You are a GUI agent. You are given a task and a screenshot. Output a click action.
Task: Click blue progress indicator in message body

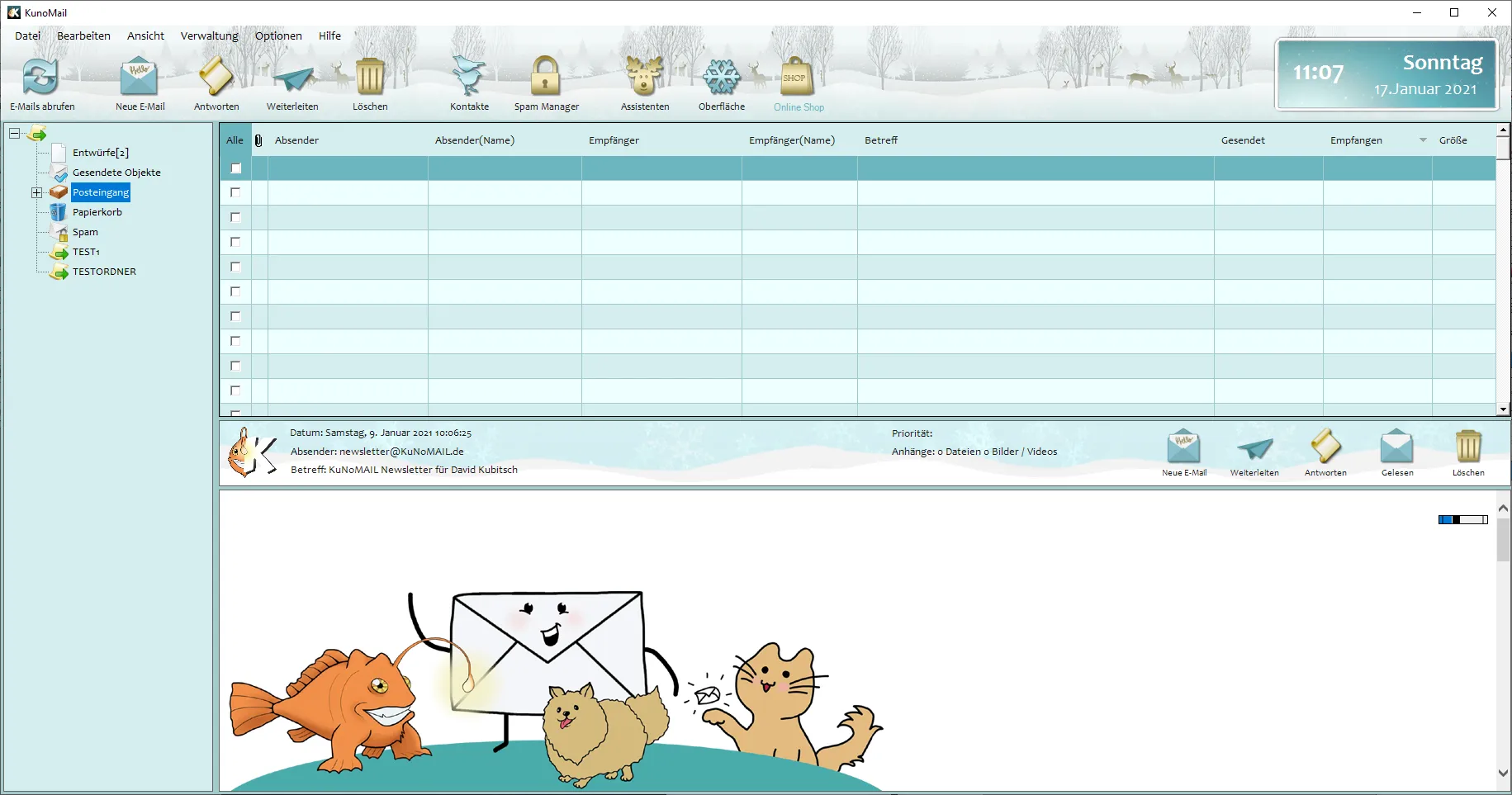[x=1462, y=519]
